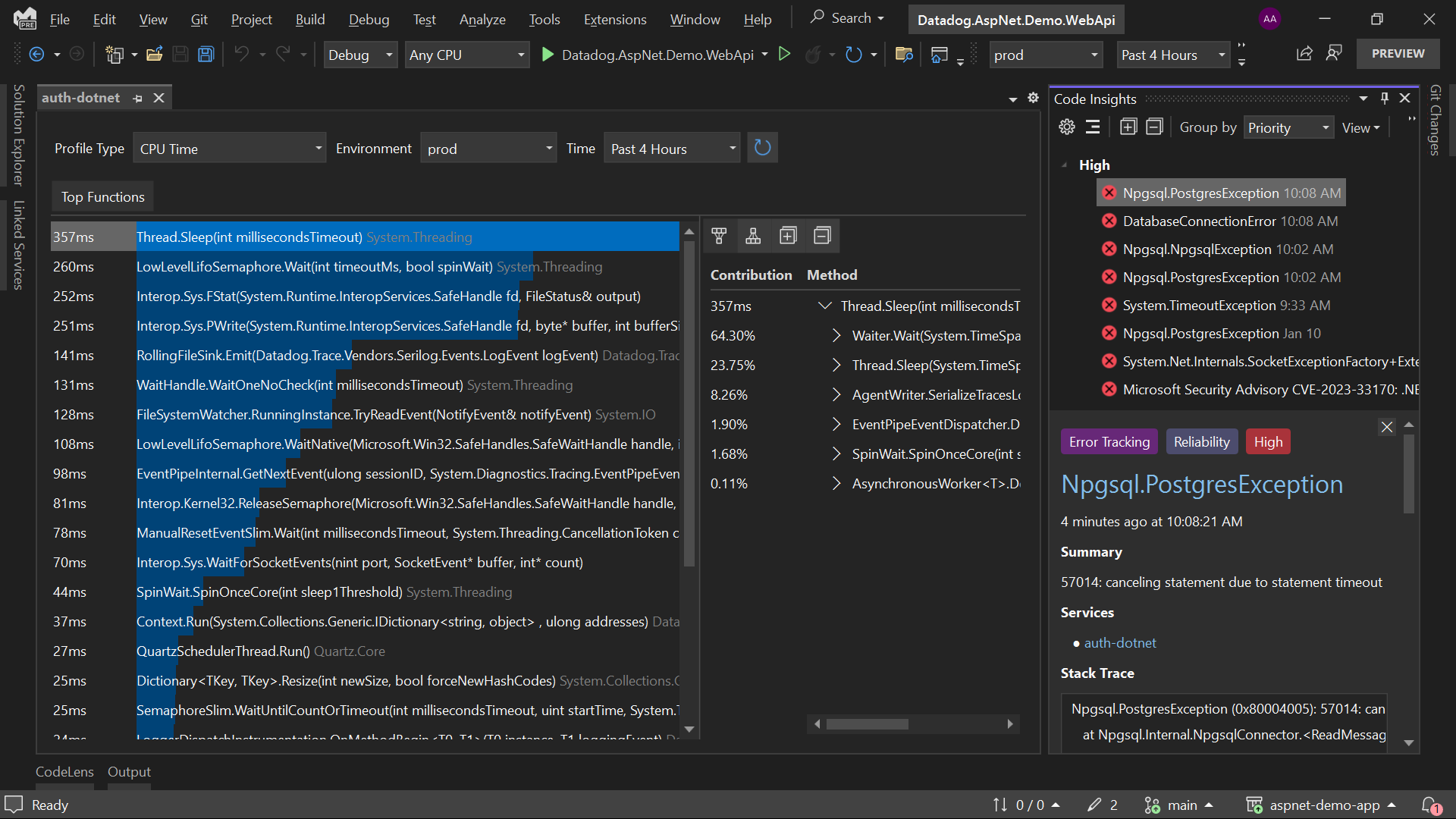Toggle the Top Functions filter

coord(102,196)
